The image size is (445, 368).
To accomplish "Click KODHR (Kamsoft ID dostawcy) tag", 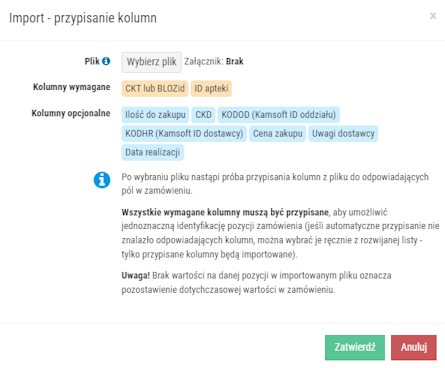I will tap(184, 134).
